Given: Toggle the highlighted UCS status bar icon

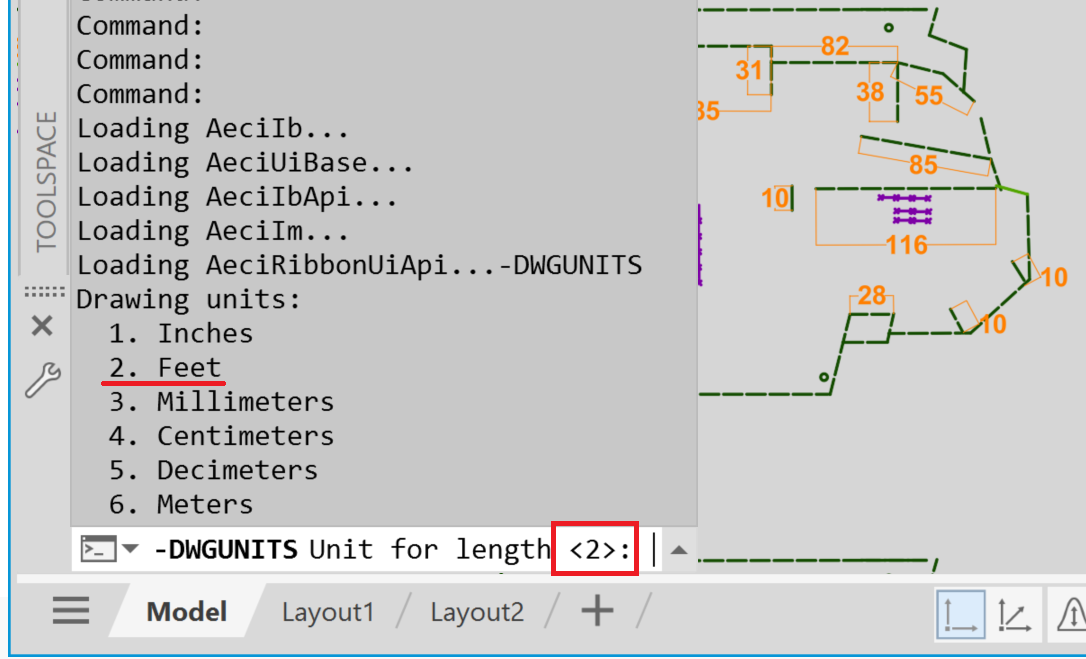Looking at the screenshot, I should (x=961, y=614).
